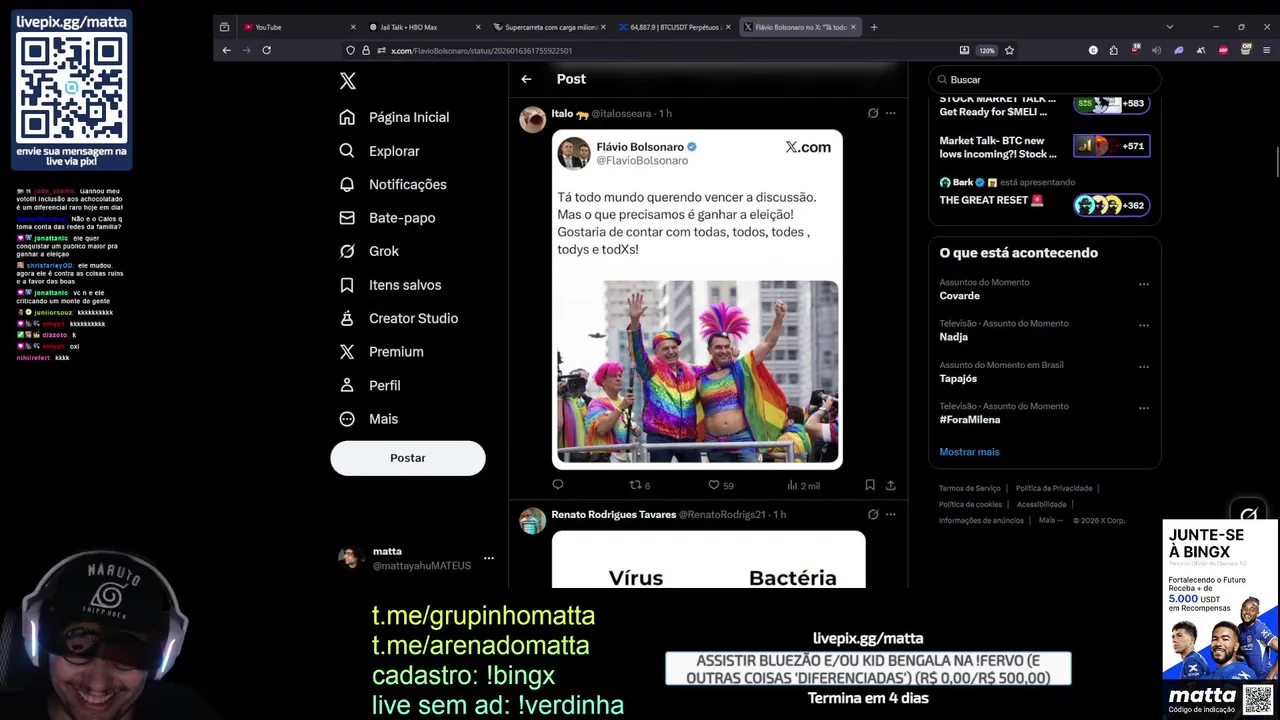The image size is (1280, 720).
Task: Bookmark Italo's post
Action: [870, 485]
